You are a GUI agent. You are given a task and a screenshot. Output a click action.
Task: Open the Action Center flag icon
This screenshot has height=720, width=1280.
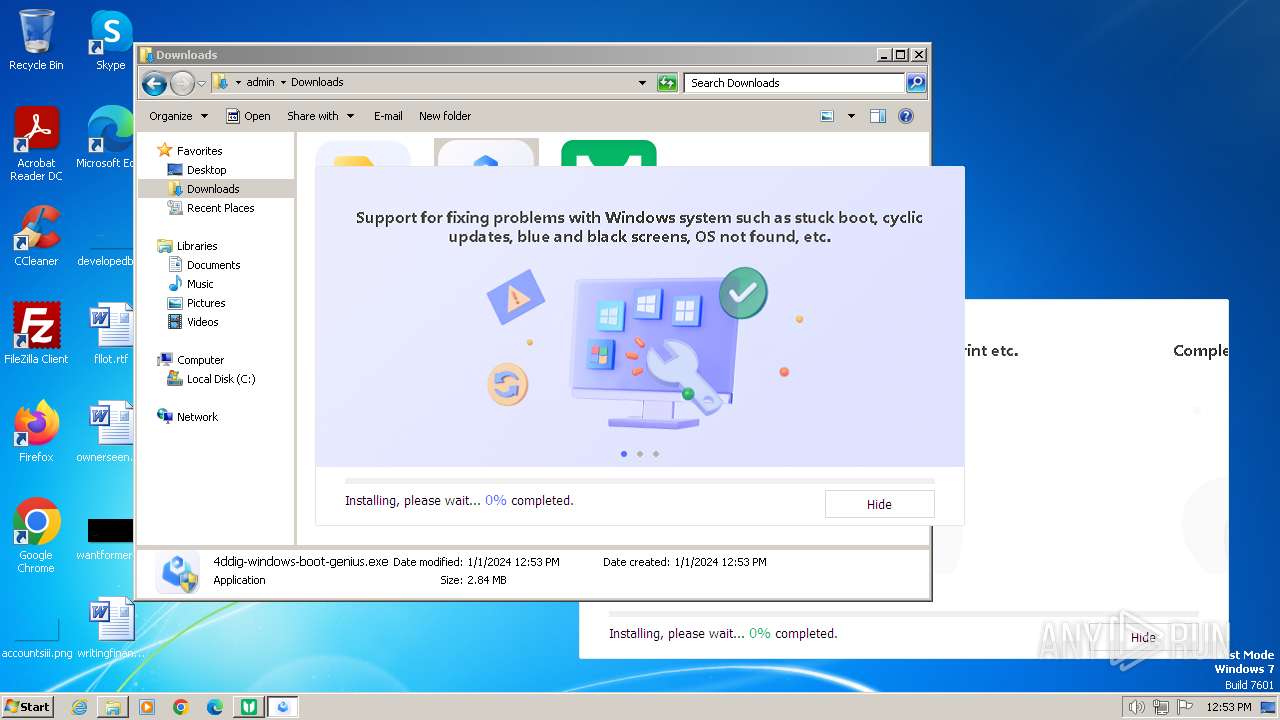click(1185, 707)
